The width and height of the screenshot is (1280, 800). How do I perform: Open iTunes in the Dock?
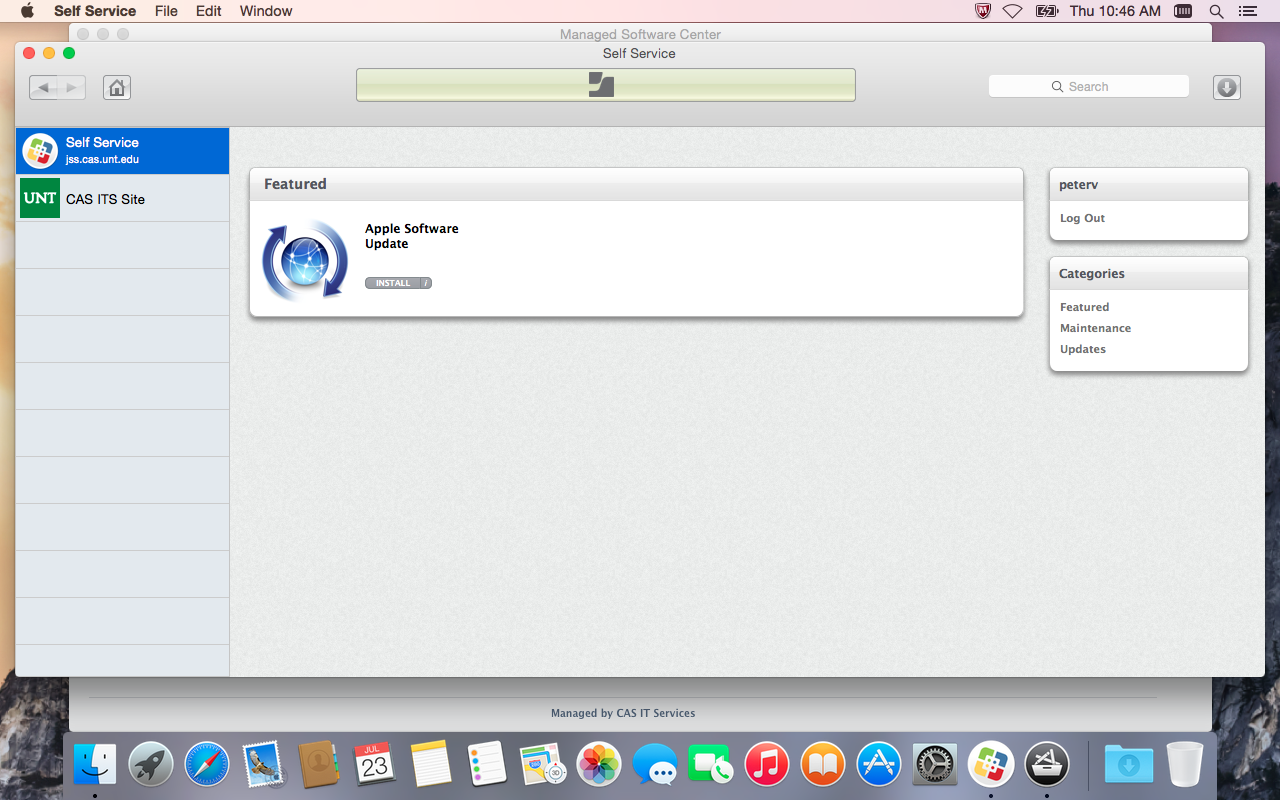(x=767, y=765)
